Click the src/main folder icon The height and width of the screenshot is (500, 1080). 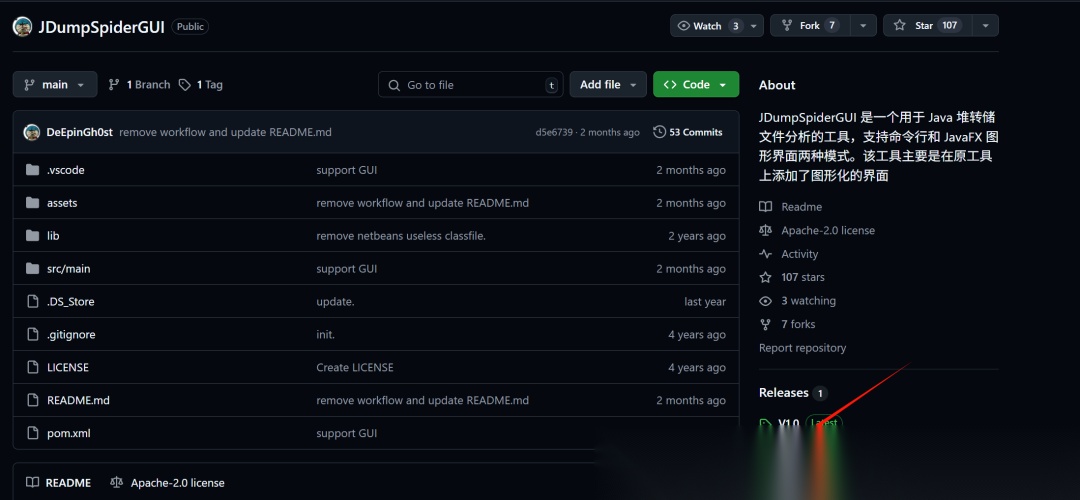(32, 269)
